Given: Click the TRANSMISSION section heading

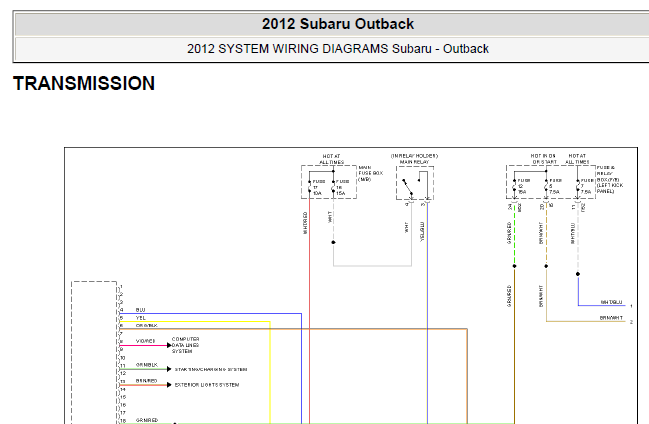Looking at the screenshot, I should pyautogui.click(x=84, y=83).
